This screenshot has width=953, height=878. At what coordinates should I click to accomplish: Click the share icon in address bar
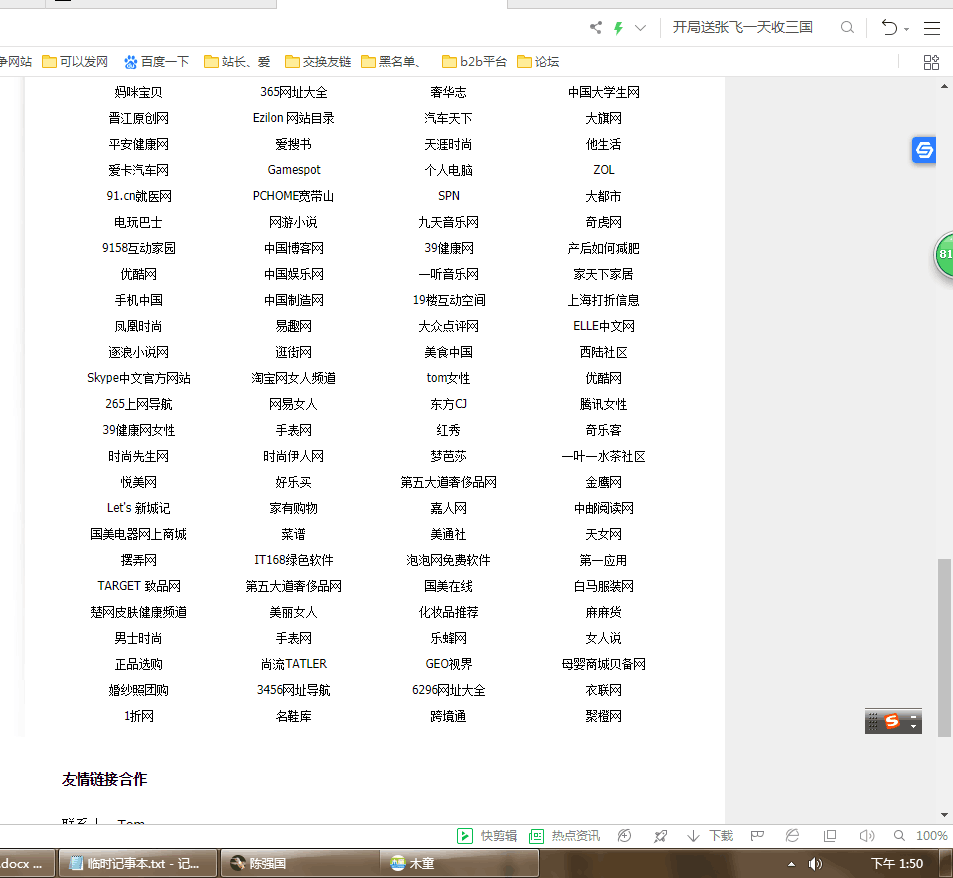[596, 27]
